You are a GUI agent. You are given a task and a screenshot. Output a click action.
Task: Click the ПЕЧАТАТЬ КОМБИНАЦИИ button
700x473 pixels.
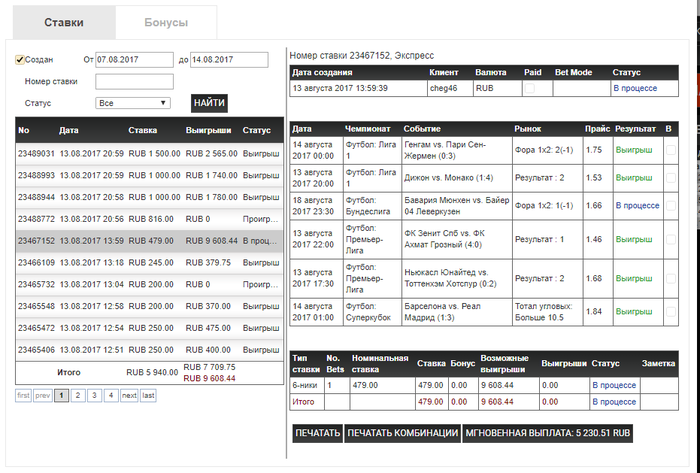[403, 433]
